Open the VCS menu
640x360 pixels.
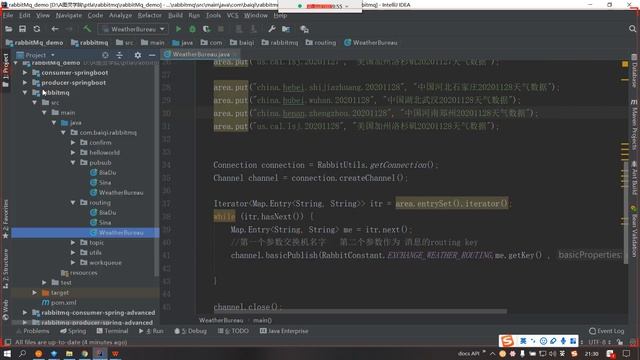(232, 15)
